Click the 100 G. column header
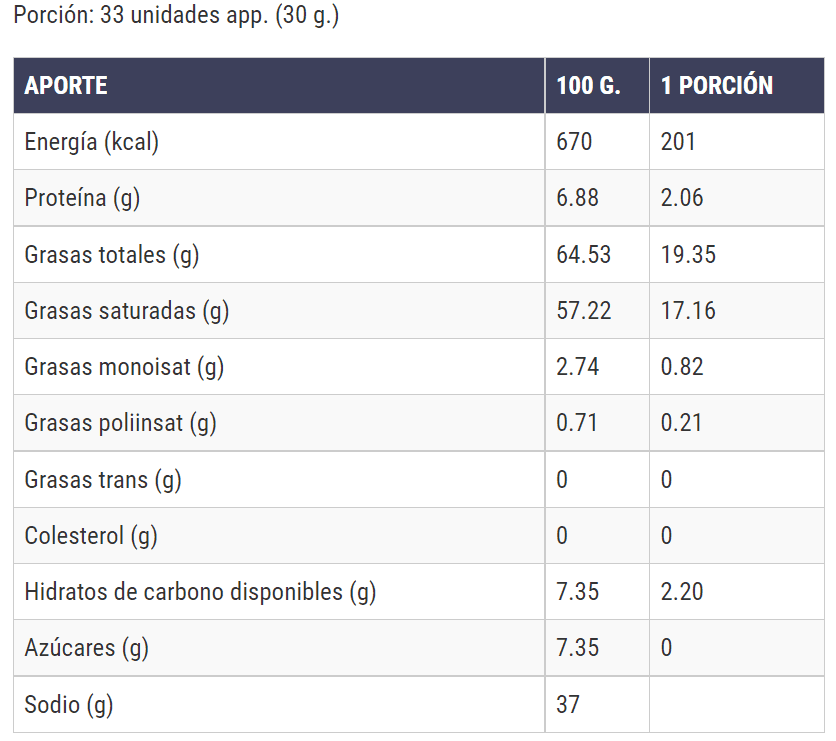The height and width of the screenshot is (741, 836). click(x=588, y=85)
